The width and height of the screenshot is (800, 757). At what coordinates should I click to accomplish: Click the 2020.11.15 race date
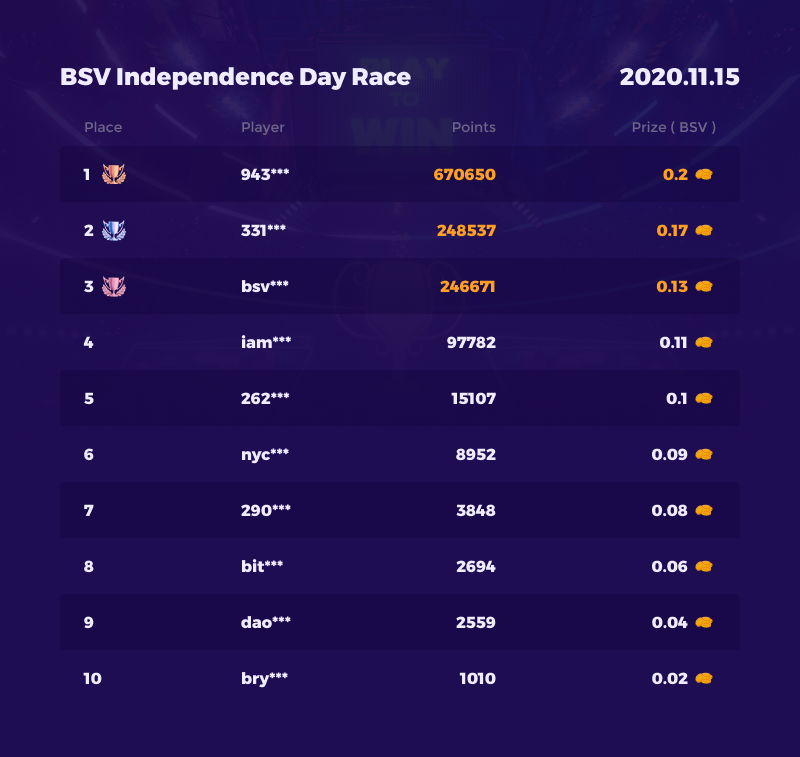click(679, 77)
